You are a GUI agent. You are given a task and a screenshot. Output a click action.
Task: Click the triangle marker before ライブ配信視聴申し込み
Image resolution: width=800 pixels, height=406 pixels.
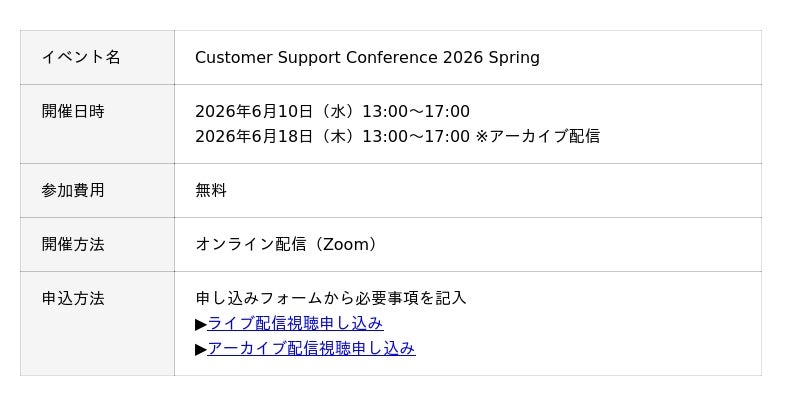201,324
